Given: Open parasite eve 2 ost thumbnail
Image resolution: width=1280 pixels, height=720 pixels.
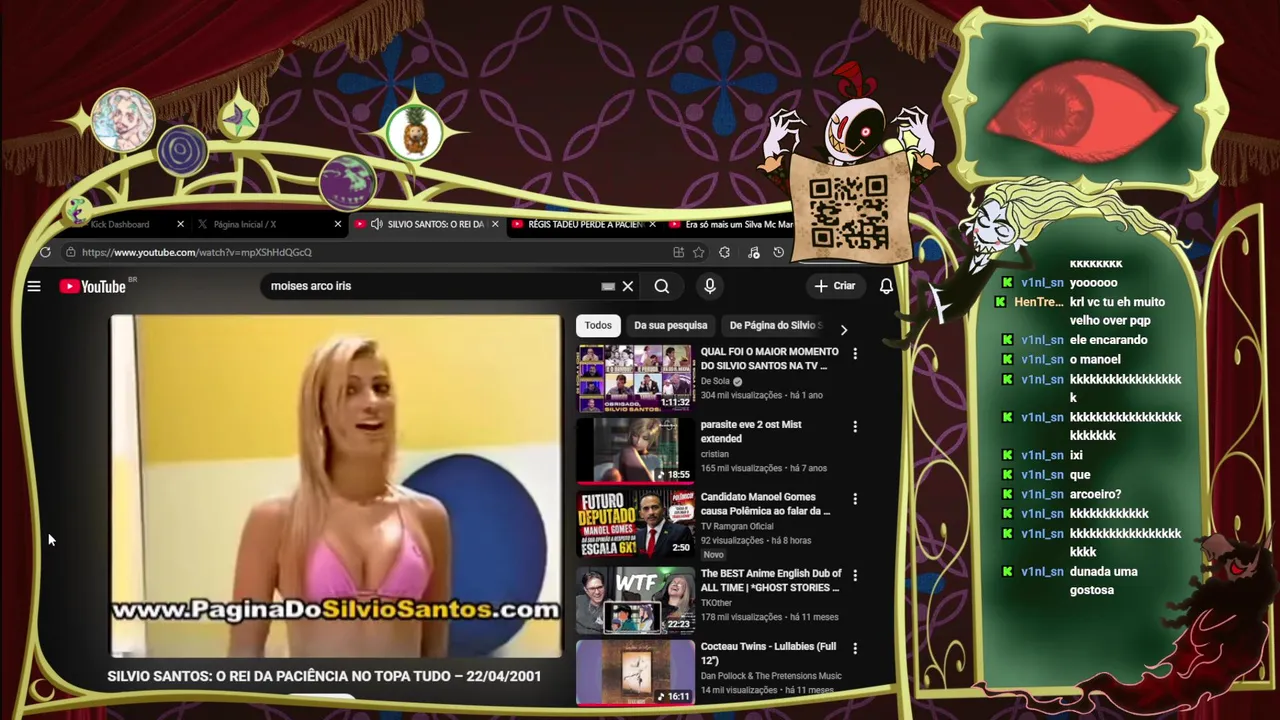Looking at the screenshot, I should pyautogui.click(x=635, y=451).
